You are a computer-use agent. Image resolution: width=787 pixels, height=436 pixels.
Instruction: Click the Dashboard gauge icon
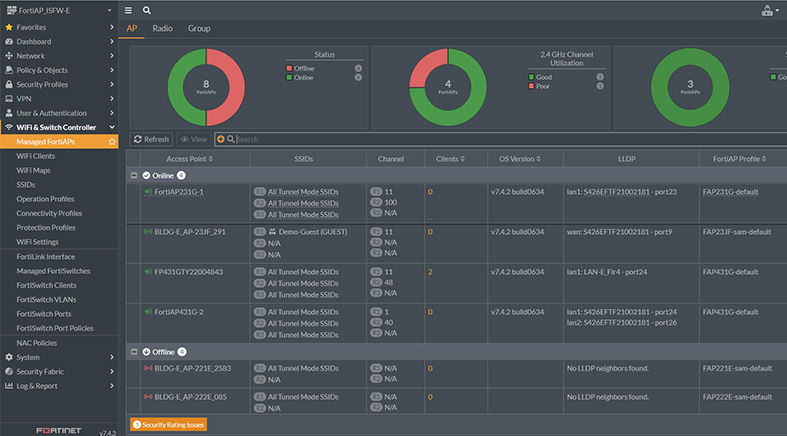[9, 42]
